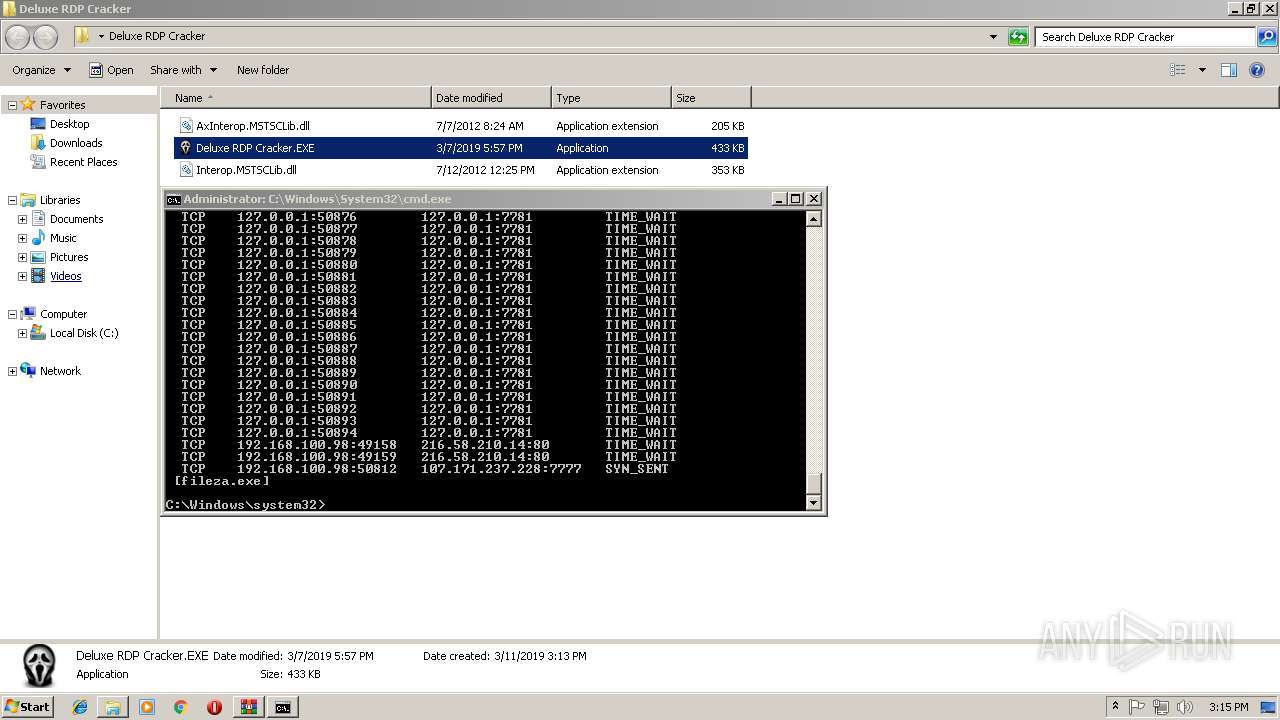1280x720 pixels.
Task: Open the Share with dropdown
Action: click(x=183, y=70)
